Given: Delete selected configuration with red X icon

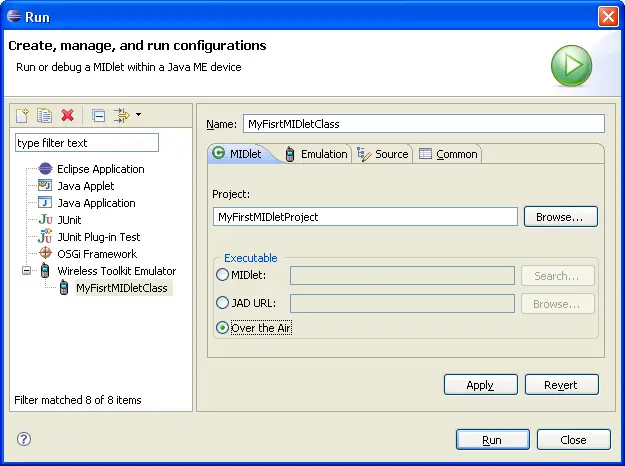Looking at the screenshot, I should (68, 116).
